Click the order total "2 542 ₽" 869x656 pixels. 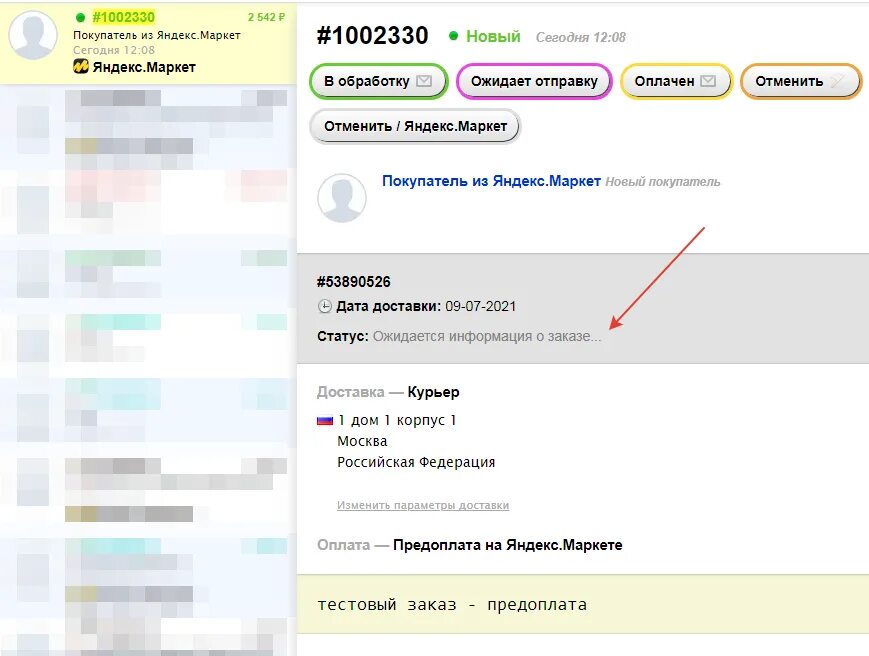[267, 17]
